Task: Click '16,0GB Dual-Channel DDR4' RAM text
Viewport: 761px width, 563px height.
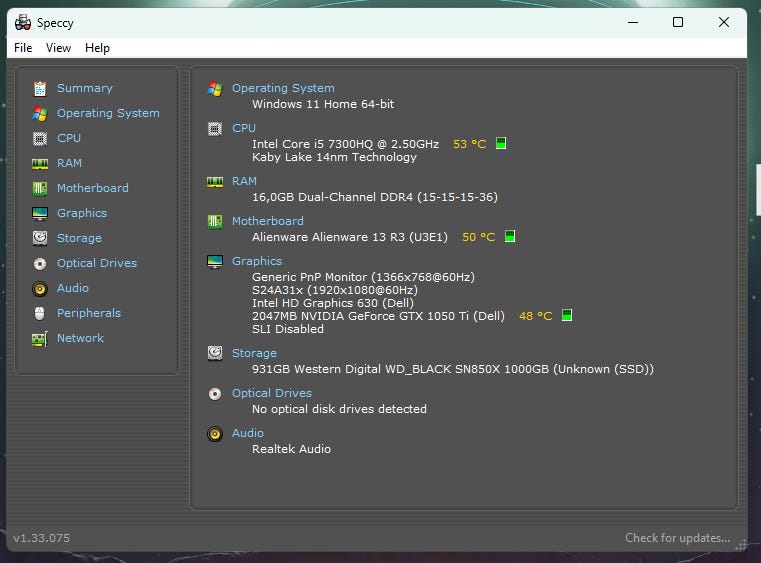Action: [375, 197]
